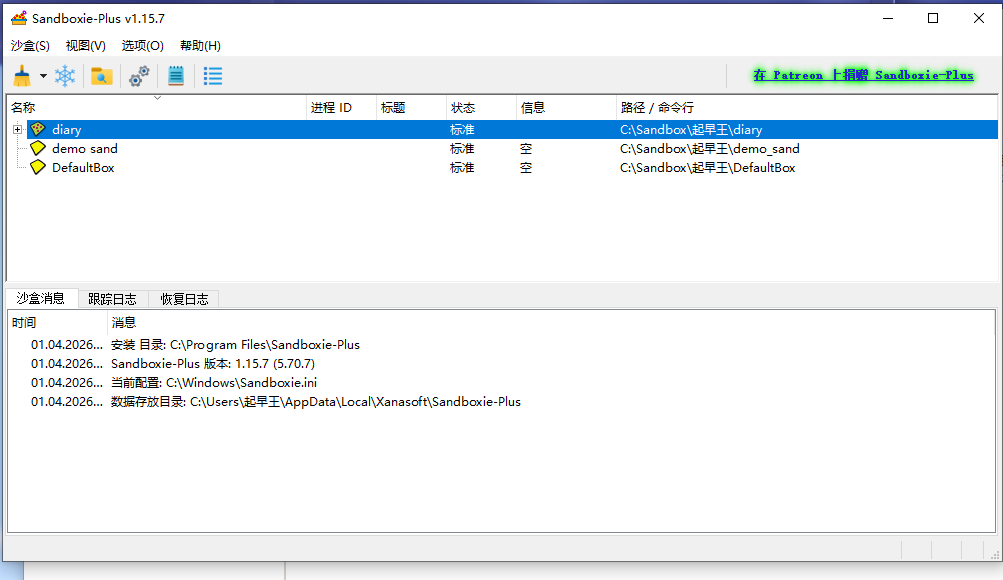
Task: Click the snowflake freeze icon in toolbar
Action: click(x=65, y=76)
